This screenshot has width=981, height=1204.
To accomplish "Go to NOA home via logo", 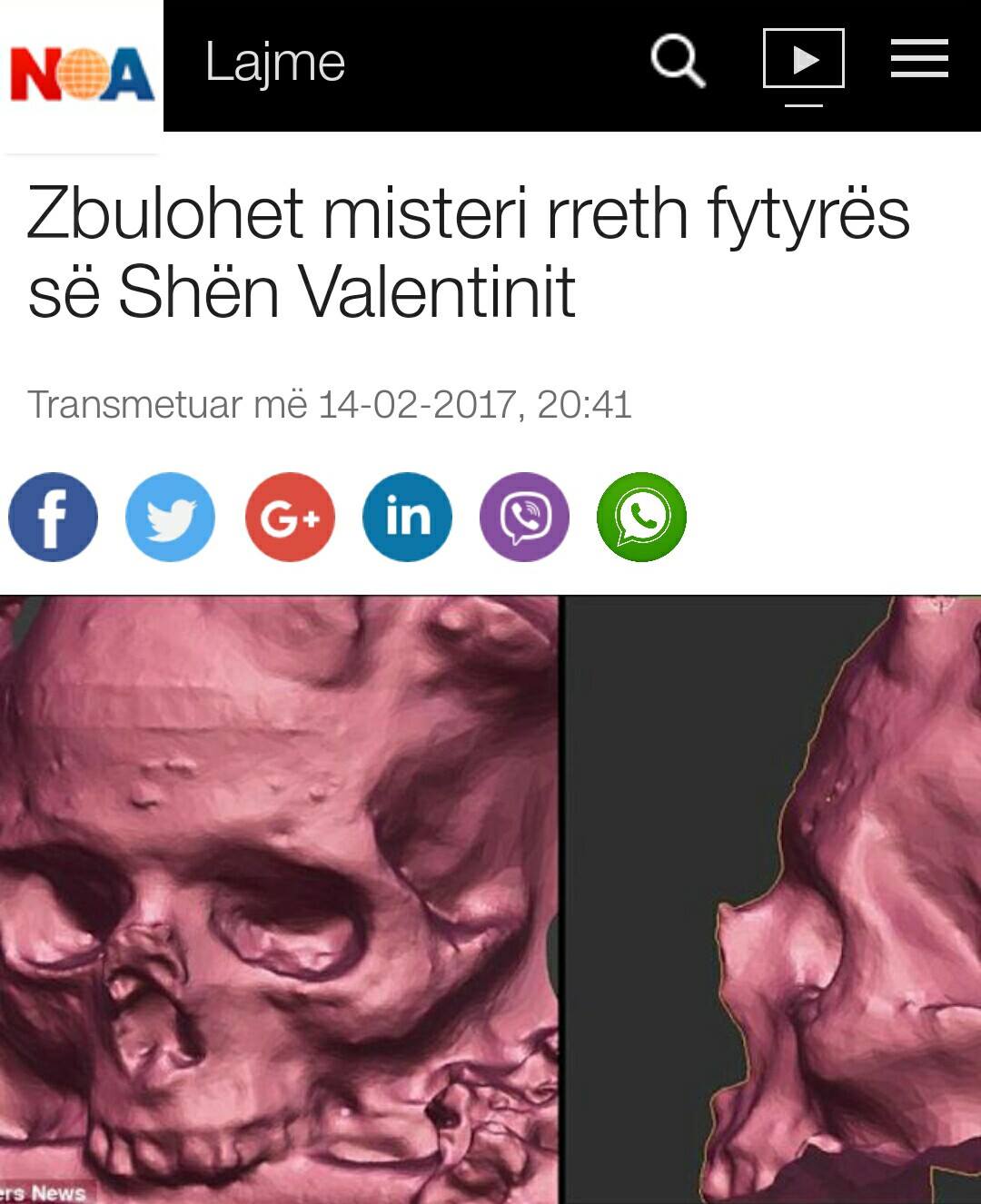I will tap(82, 74).
